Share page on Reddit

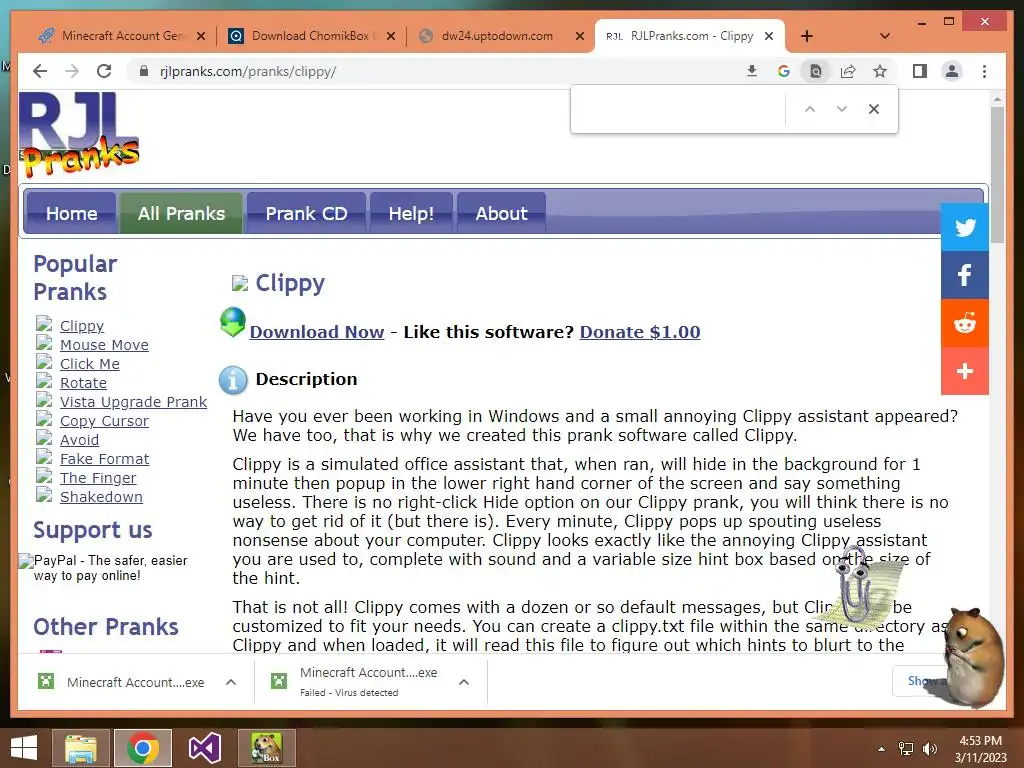(965, 323)
